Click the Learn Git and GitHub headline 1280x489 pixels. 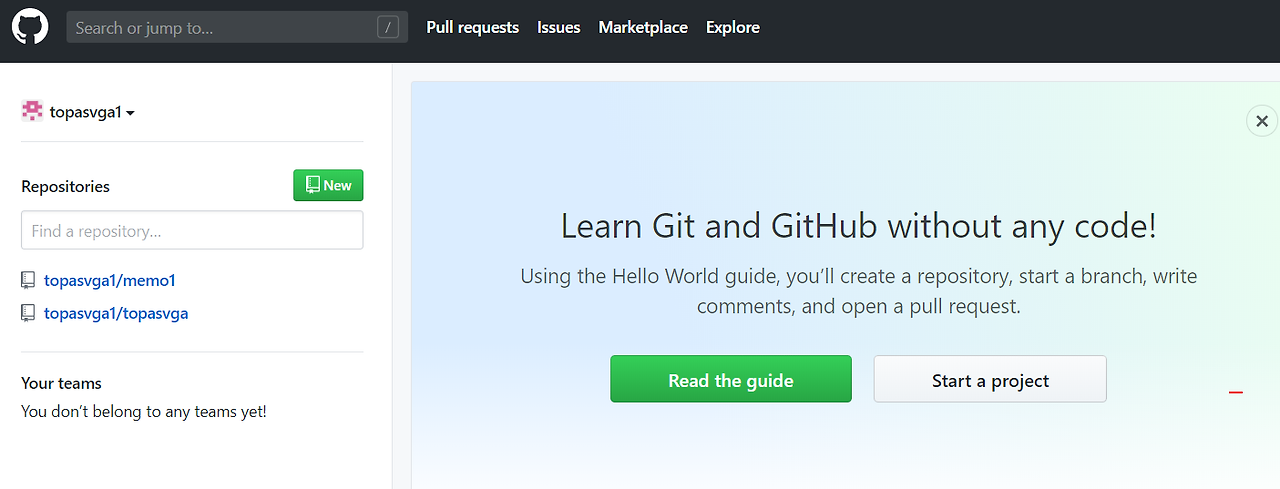click(x=859, y=225)
